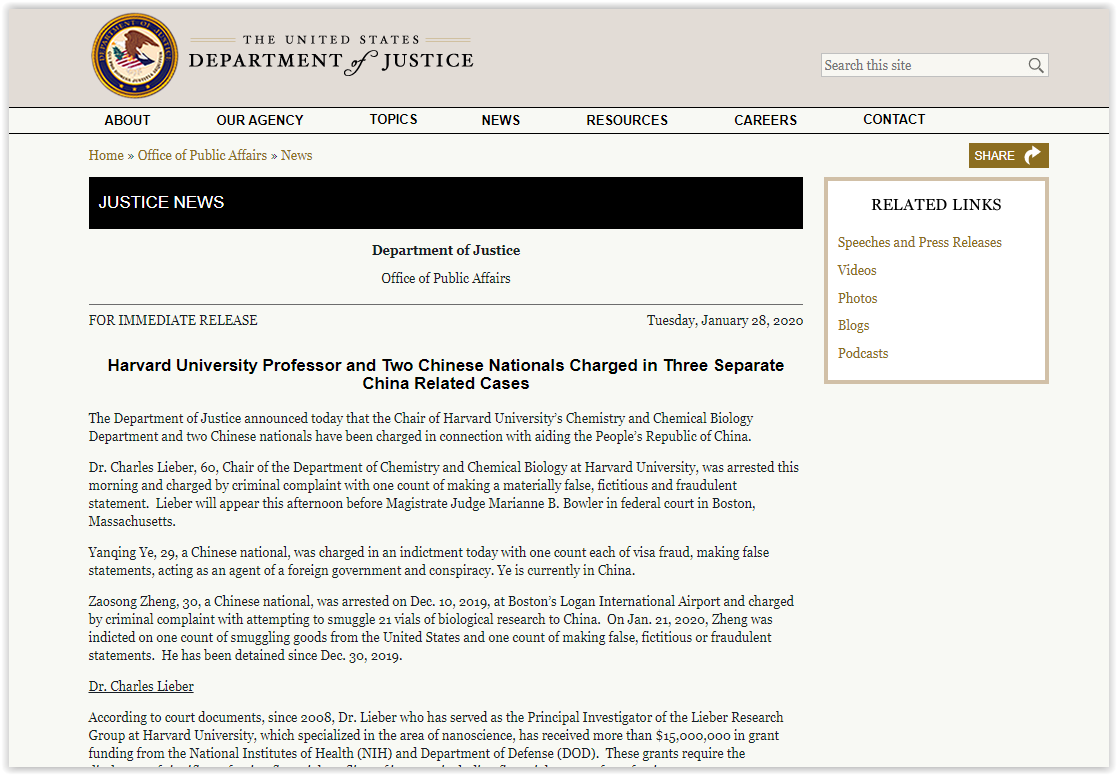Click the FOR IMMEDIATE RELEASE text
The height and width of the screenshot is (775, 1117).
[173, 321]
